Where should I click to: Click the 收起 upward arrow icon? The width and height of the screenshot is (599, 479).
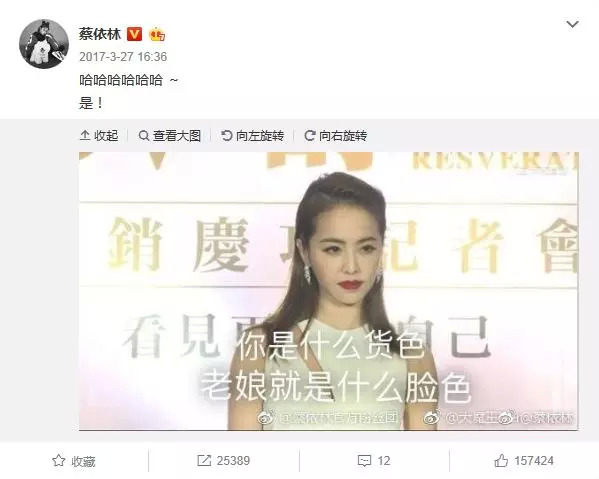pyautogui.click(x=85, y=135)
